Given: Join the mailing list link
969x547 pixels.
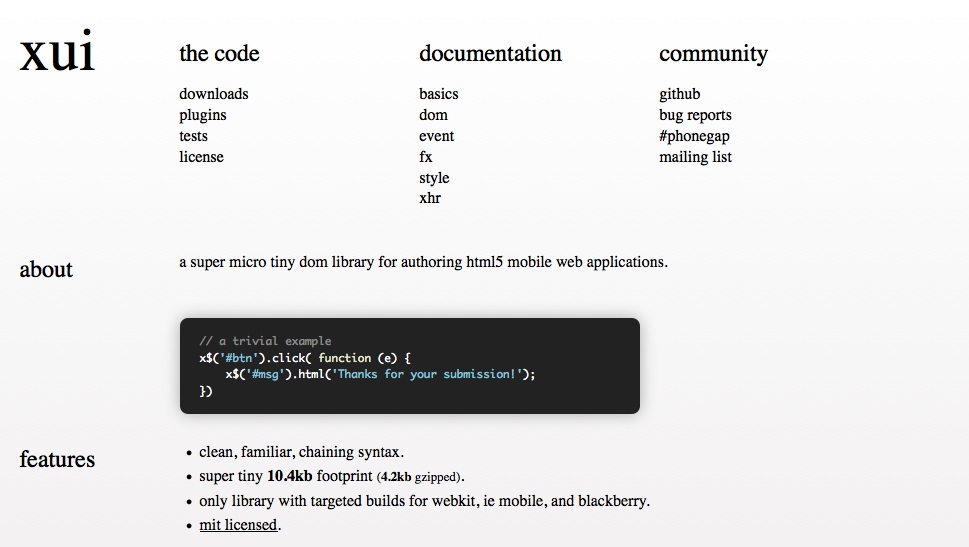Looking at the screenshot, I should coord(695,157).
